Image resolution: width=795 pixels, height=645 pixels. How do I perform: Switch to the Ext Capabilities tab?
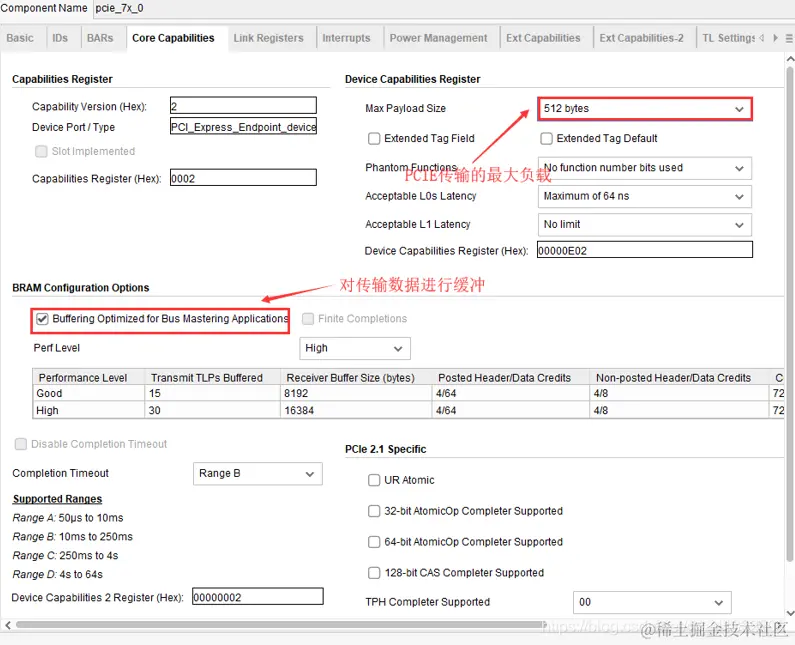coord(544,38)
